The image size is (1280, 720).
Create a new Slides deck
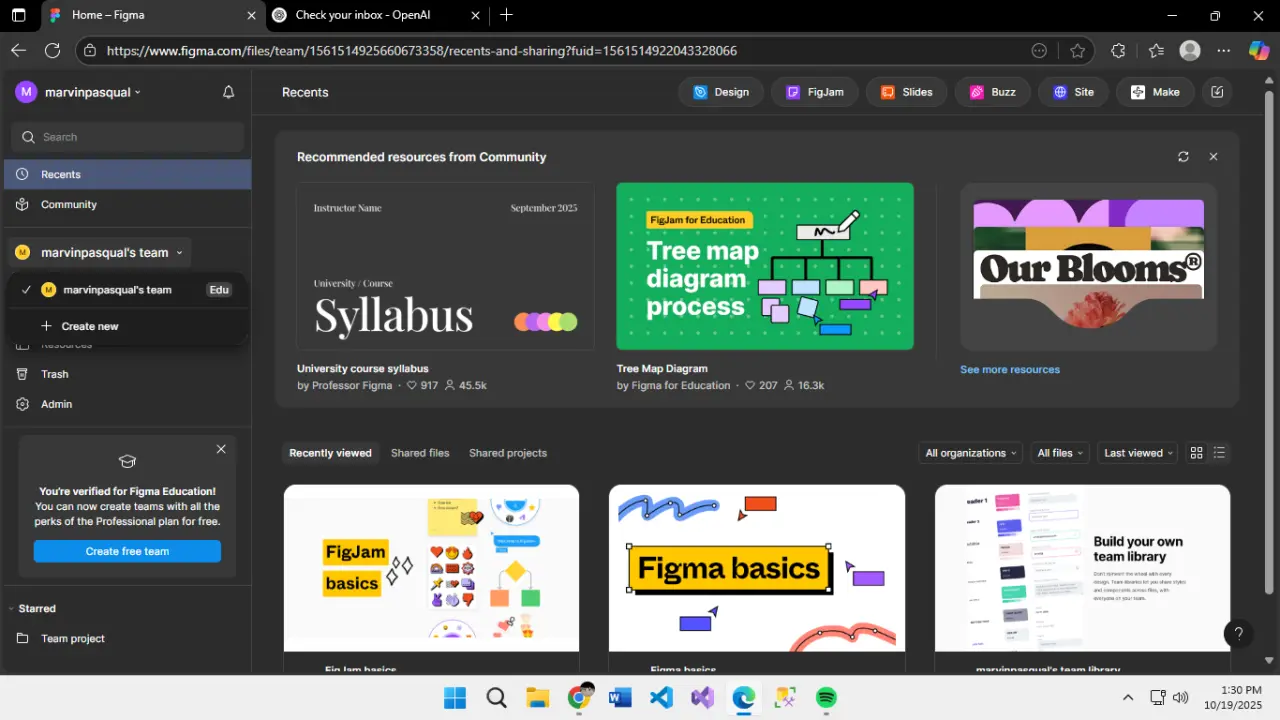click(x=906, y=92)
